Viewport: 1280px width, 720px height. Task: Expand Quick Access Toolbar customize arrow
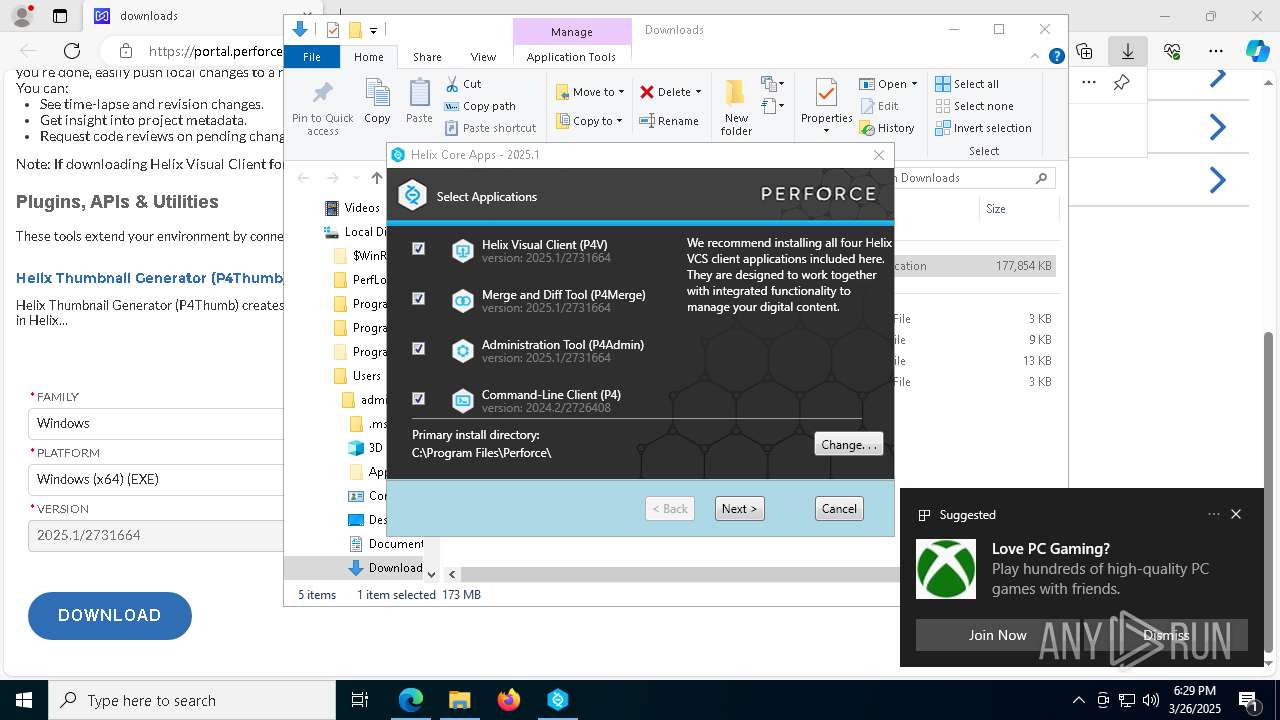373,31
